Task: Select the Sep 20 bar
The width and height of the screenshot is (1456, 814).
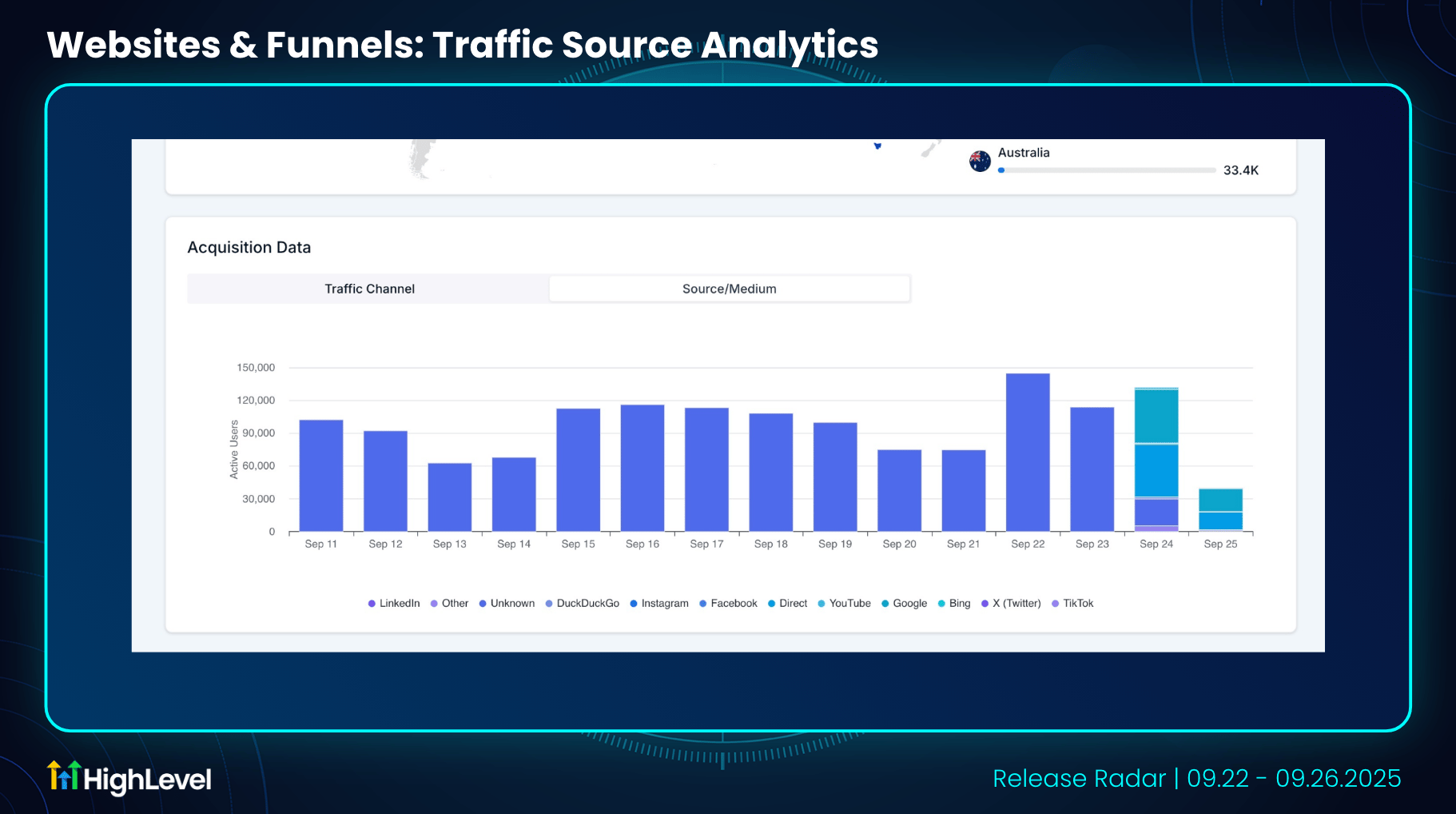Action: click(900, 490)
